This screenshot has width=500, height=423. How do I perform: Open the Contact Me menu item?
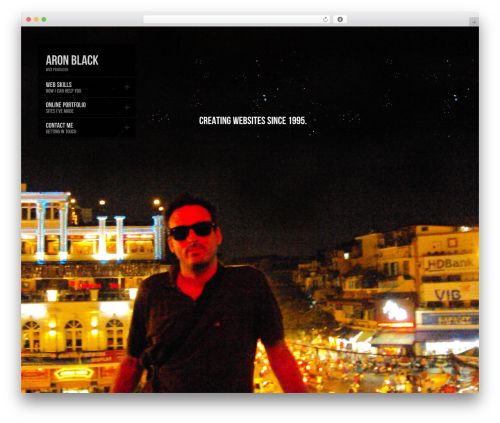click(x=87, y=128)
